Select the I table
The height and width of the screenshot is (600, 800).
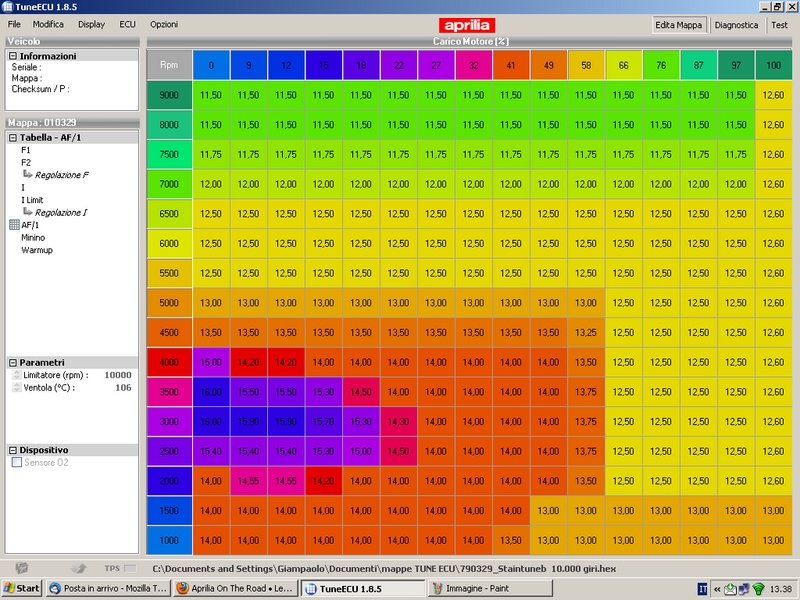point(23,187)
